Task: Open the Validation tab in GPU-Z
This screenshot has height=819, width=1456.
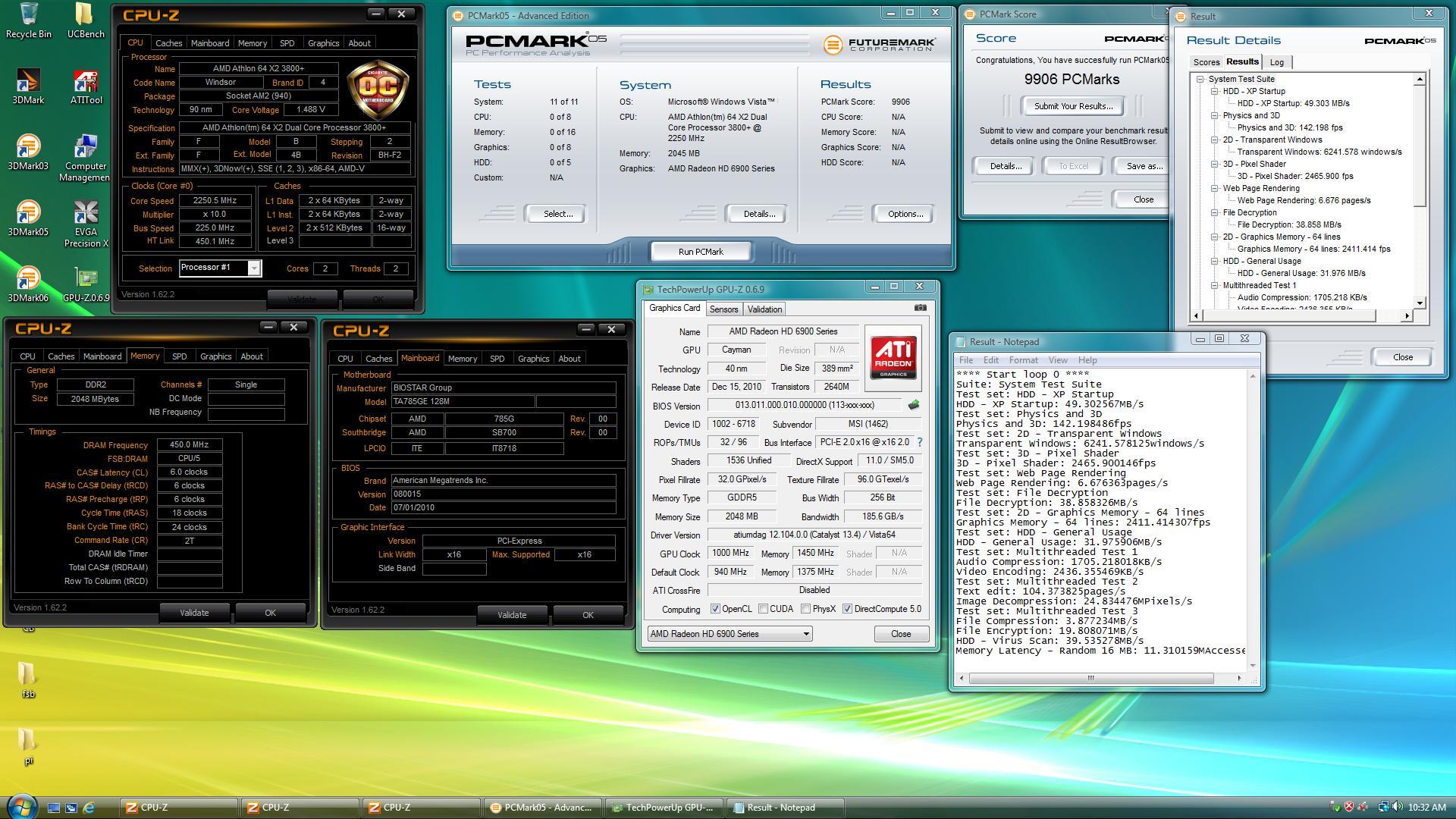Action: [764, 309]
